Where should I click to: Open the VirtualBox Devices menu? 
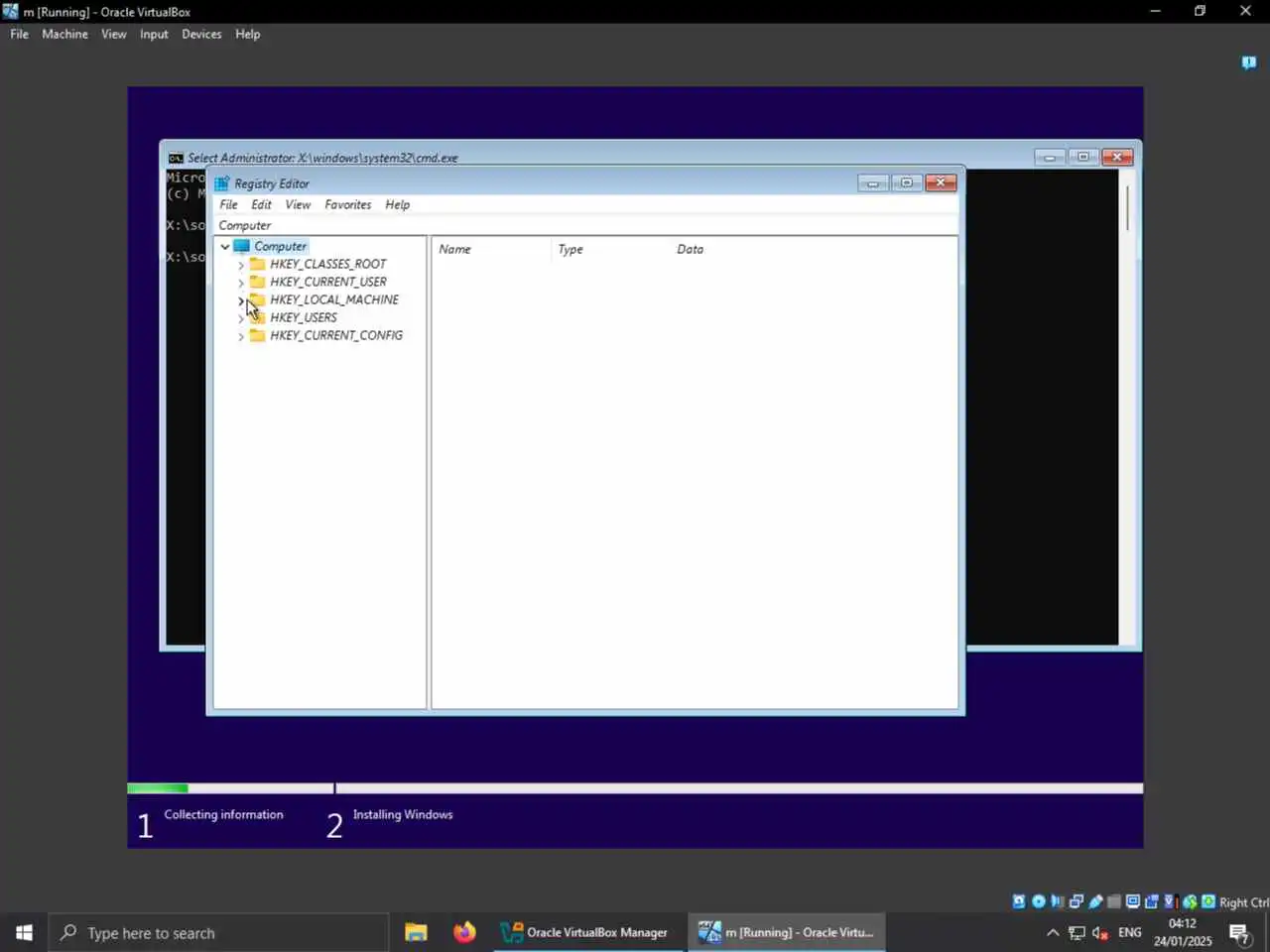201,34
